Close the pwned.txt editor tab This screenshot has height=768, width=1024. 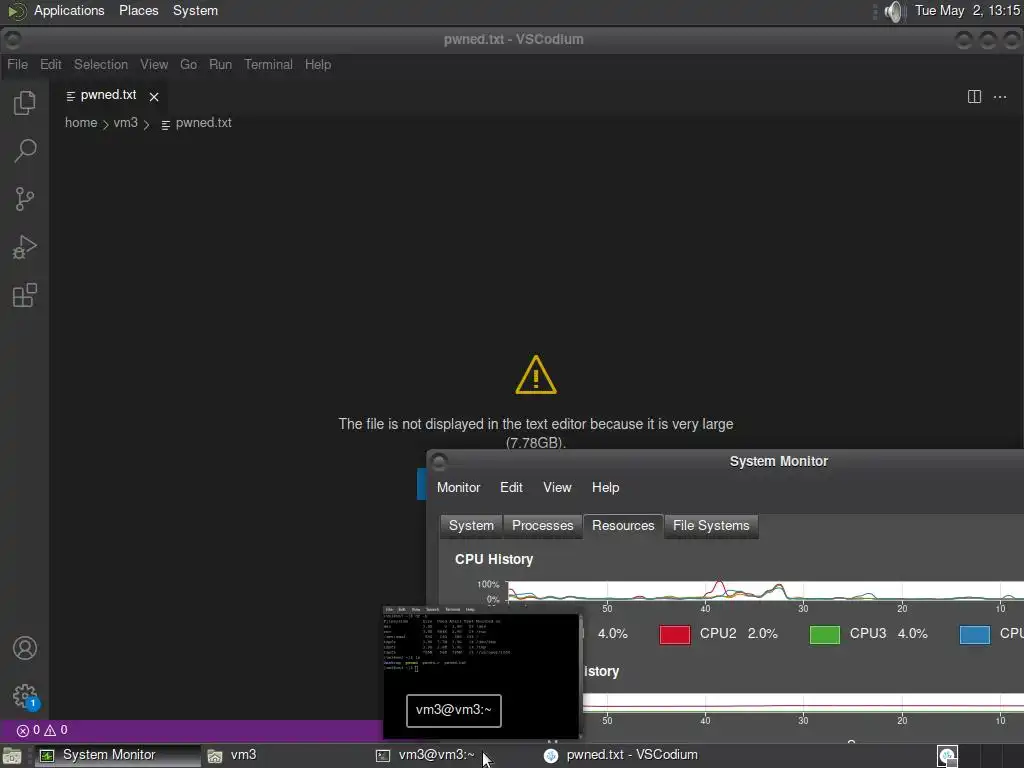coord(154,97)
